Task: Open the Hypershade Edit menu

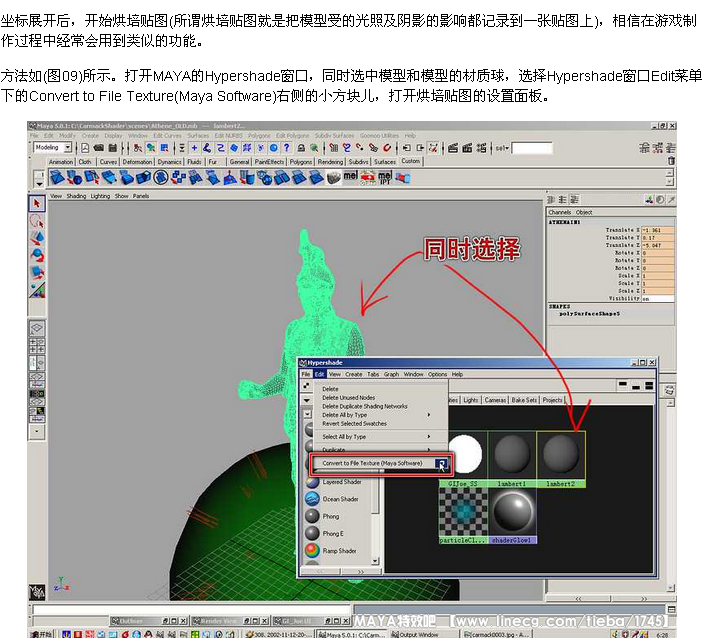Action: click(319, 374)
